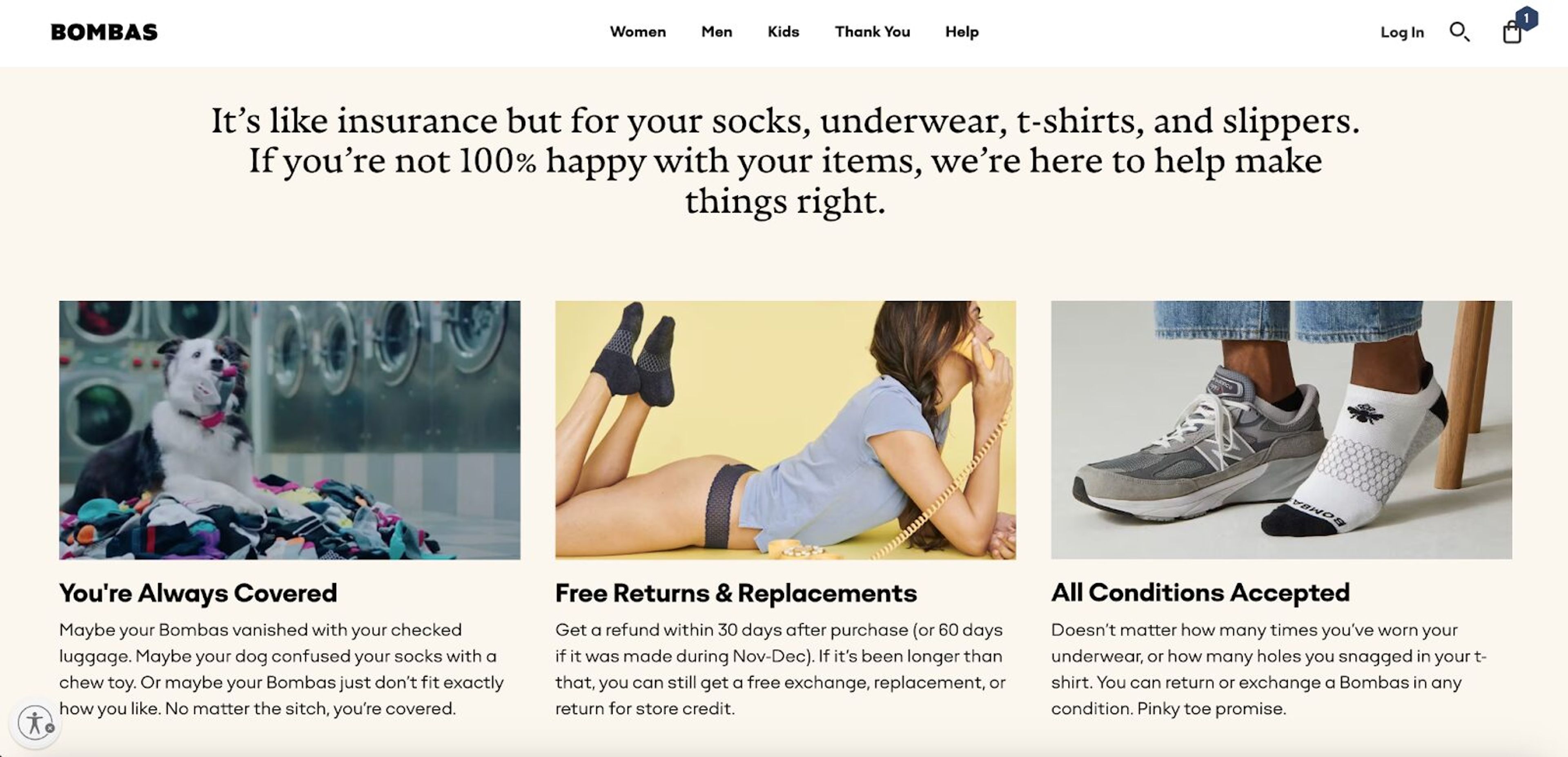The image size is (1568, 757).
Task: Click the All Conditions Accepted heading
Action: click(1200, 593)
